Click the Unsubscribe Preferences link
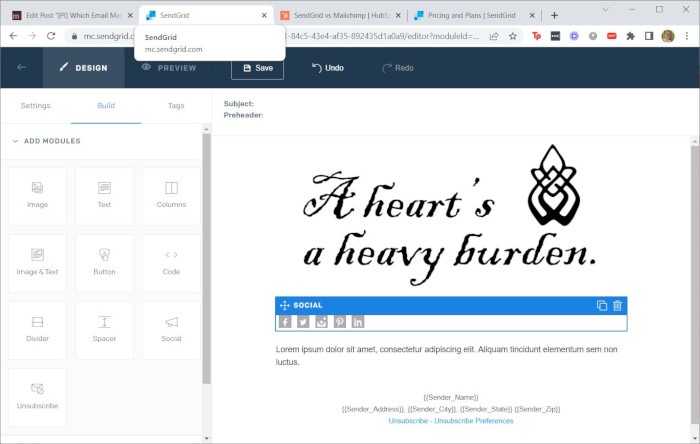700x444 pixels. [x=474, y=421]
